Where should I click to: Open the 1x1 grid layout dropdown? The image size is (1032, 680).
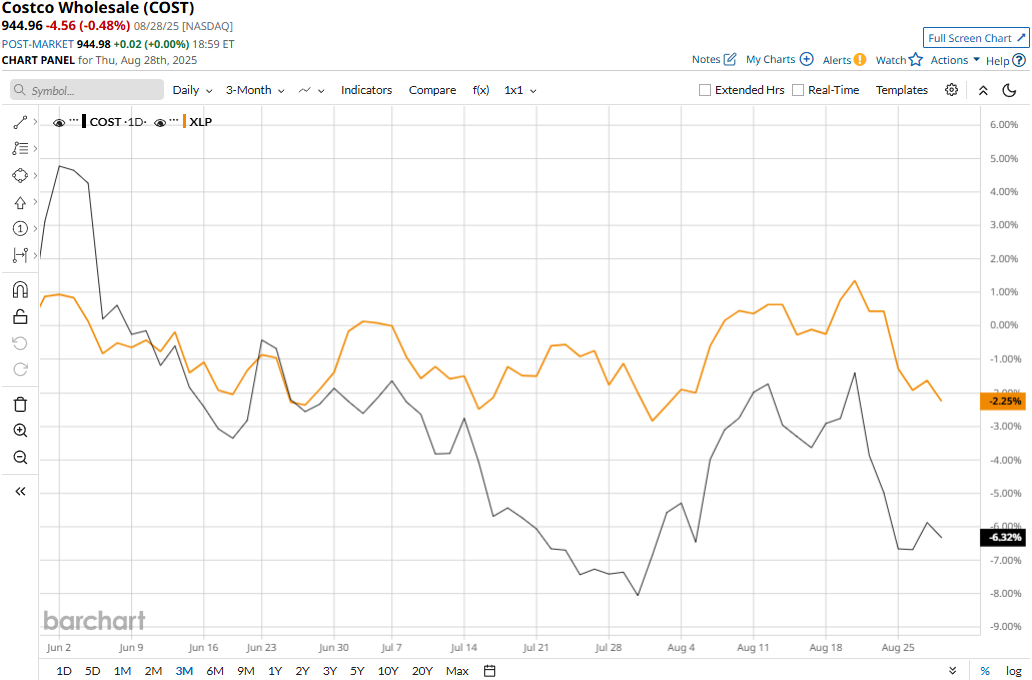pyautogui.click(x=520, y=90)
